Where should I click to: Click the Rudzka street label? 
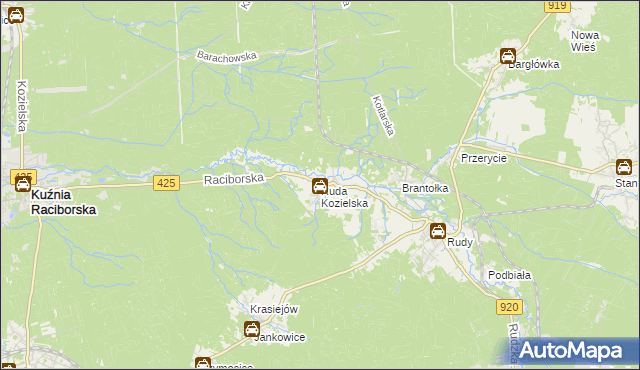pyautogui.click(x=514, y=343)
